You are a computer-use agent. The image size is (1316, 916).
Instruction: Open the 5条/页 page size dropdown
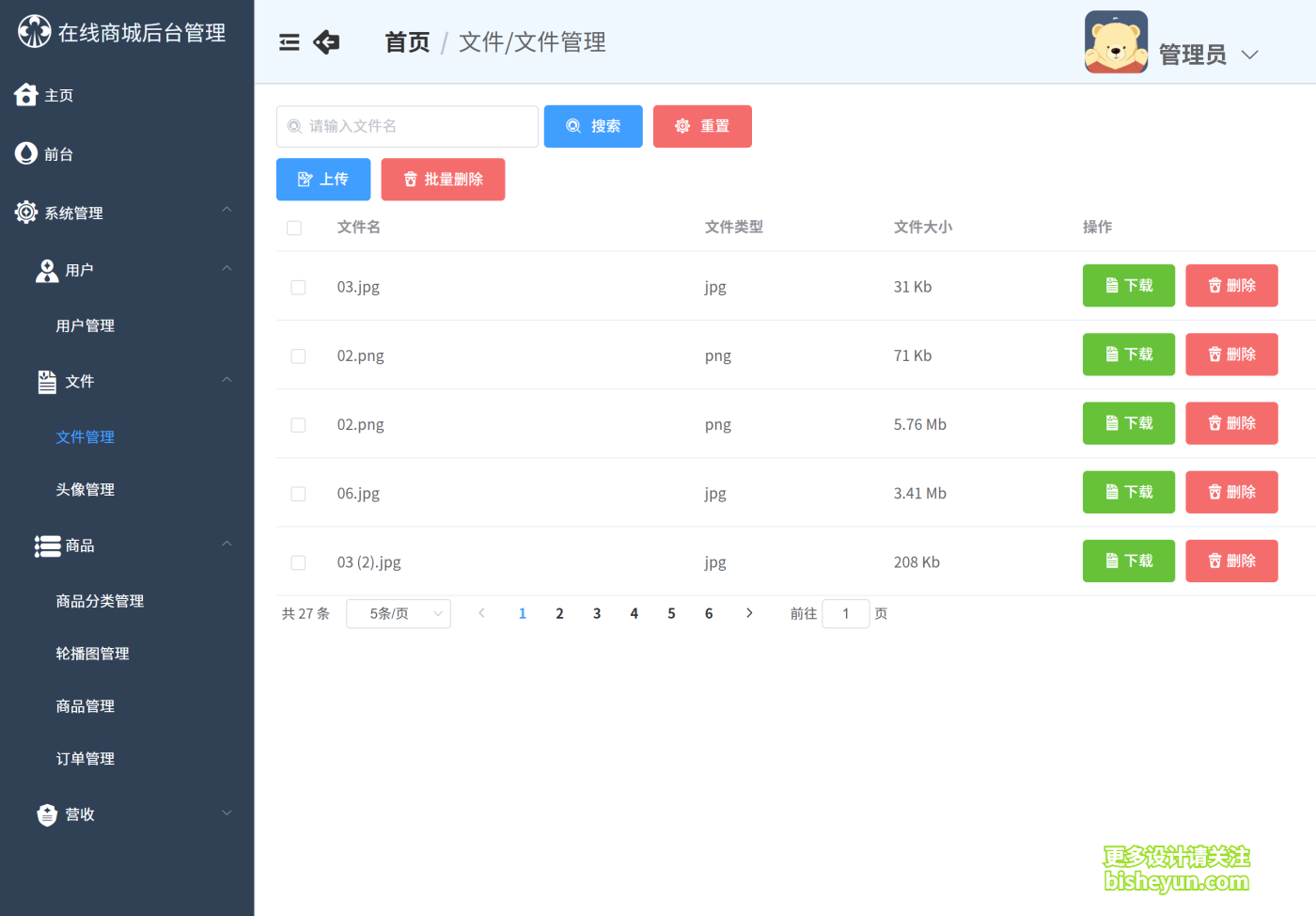399,613
